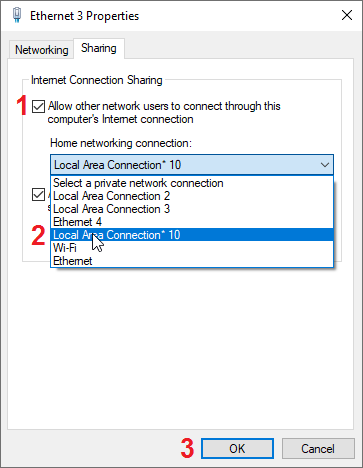Confirm settings with the OK button
This screenshot has width=363, height=468.
[x=237, y=449]
